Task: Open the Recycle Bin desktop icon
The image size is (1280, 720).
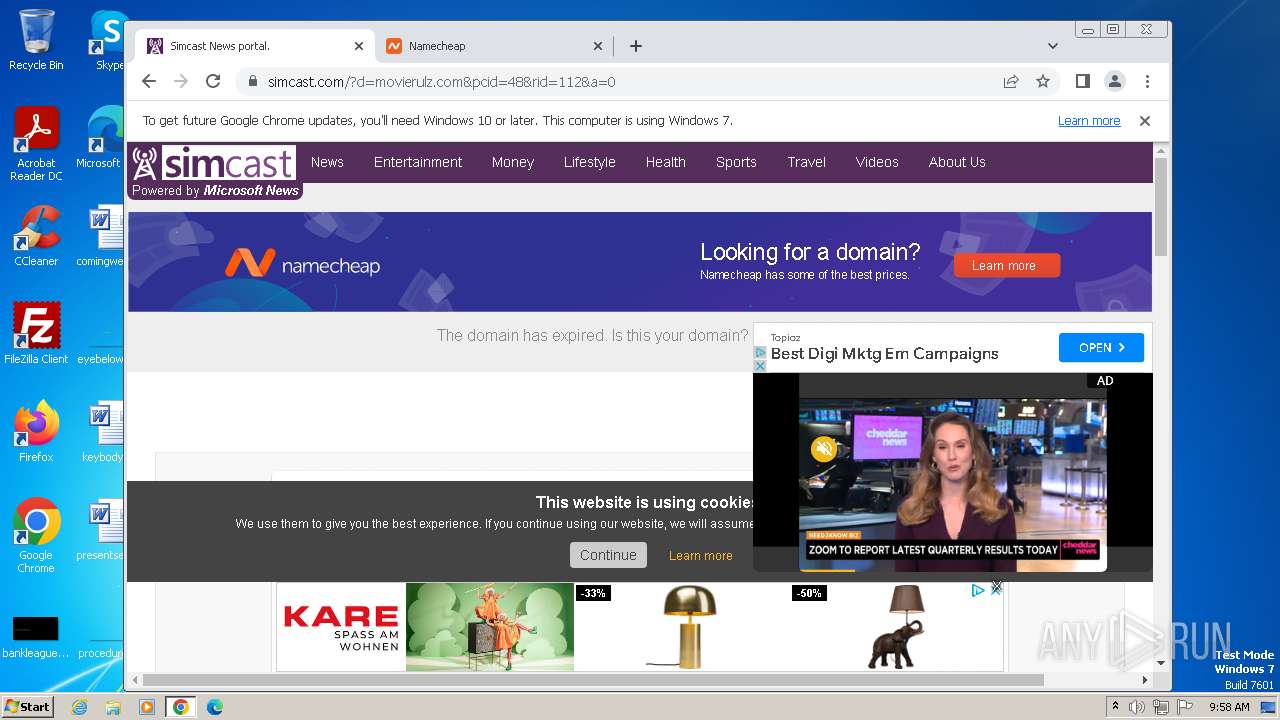Action: point(36,40)
